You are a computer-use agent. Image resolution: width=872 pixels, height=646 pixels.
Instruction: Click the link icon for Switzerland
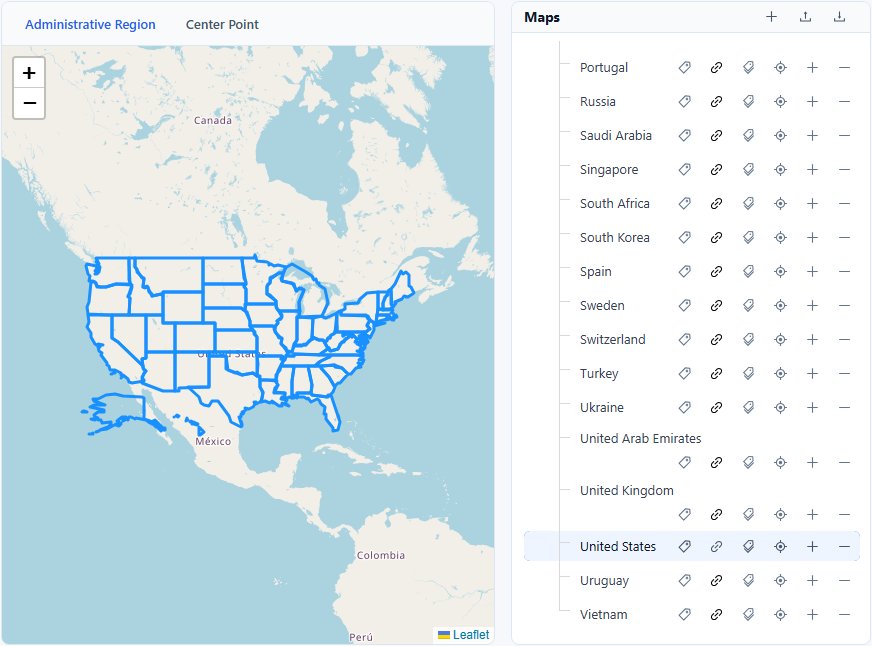(716, 339)
